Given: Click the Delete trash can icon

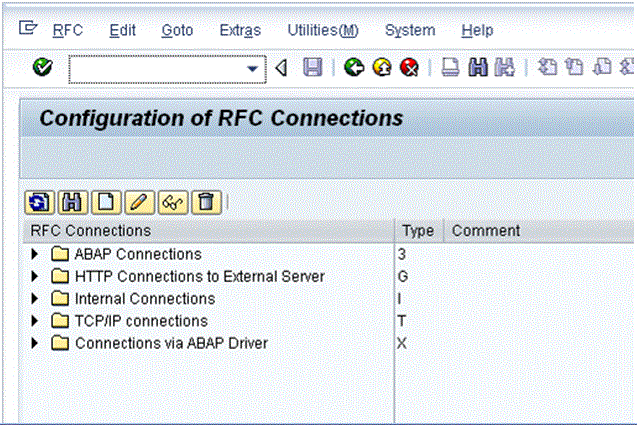Looking at the screenshot, I should tap(206, 202).
